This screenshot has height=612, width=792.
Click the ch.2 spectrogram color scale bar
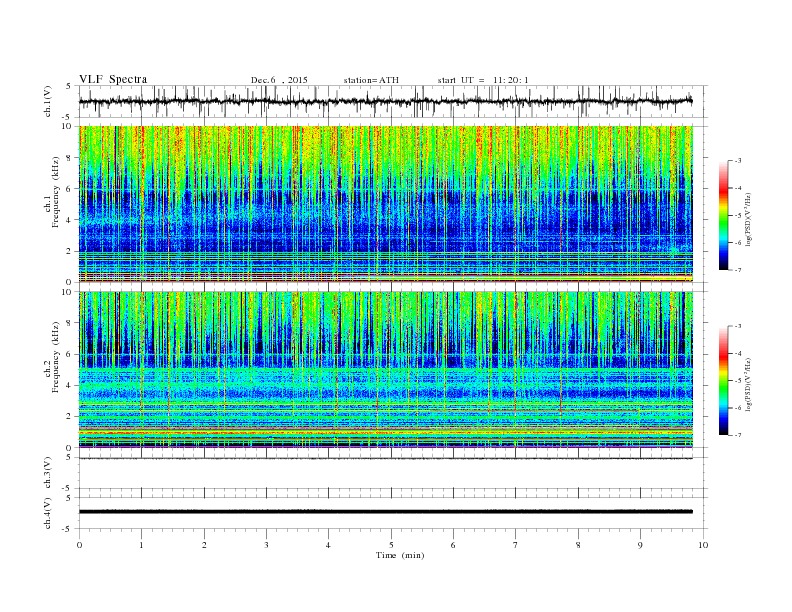click(724, 380)
